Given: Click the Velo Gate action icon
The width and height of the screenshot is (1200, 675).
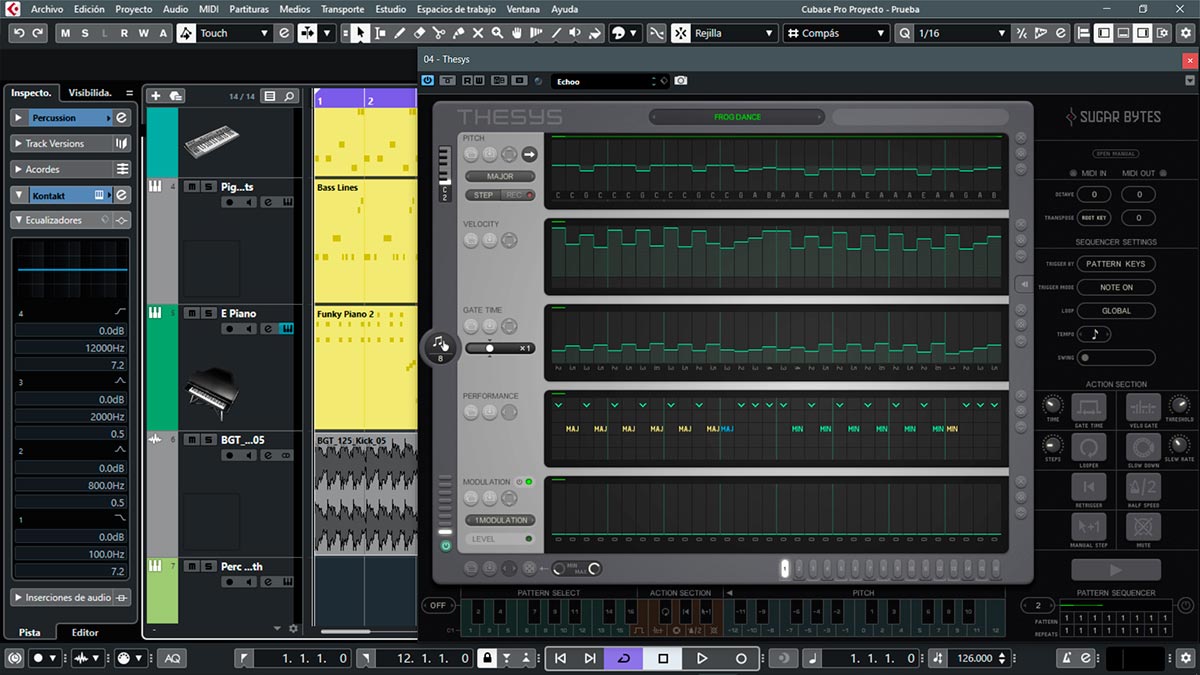Looking at the screenshot, I should click(1143, 406).
